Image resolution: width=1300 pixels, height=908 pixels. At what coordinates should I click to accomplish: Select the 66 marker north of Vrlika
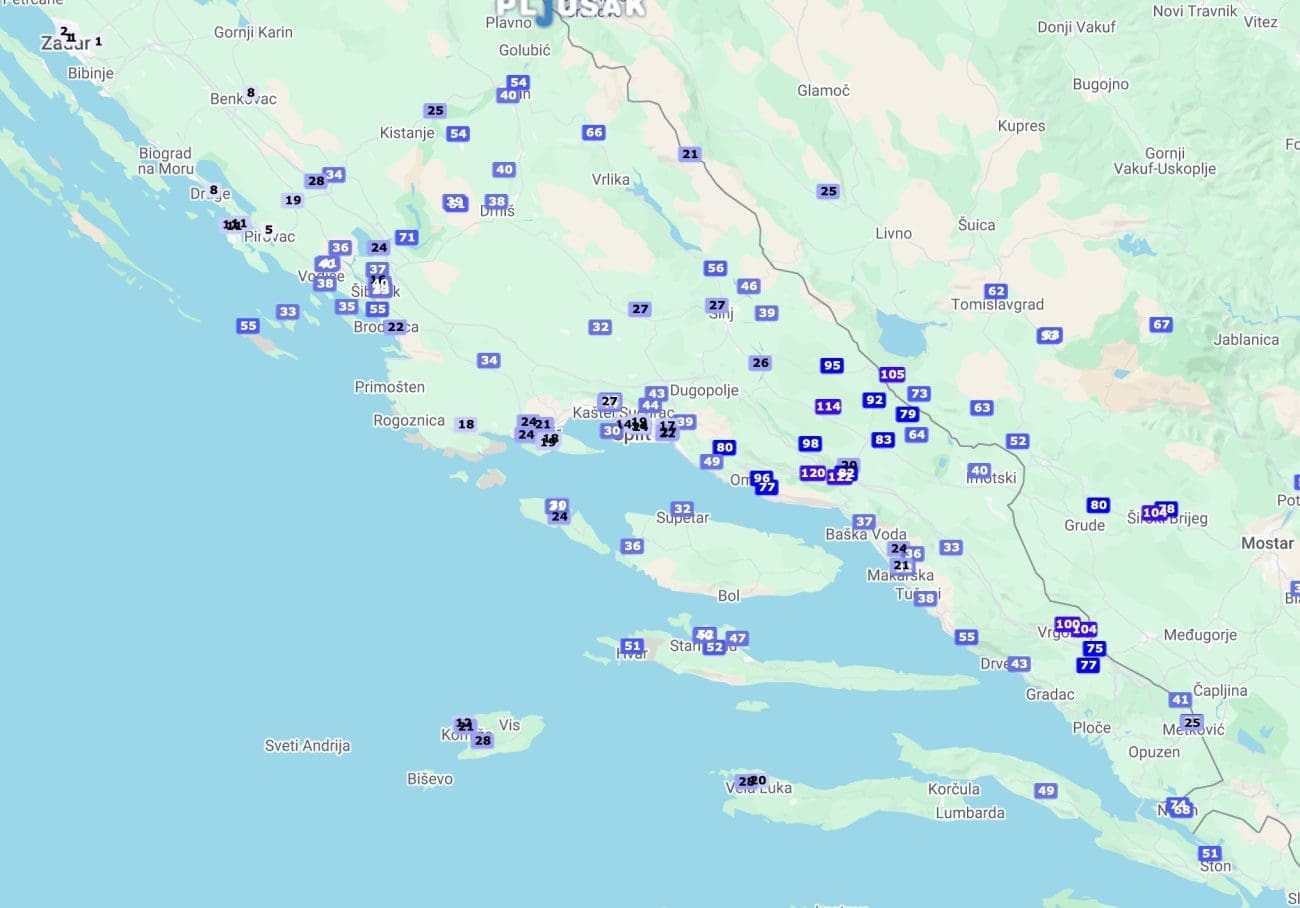tap(594, 132)
